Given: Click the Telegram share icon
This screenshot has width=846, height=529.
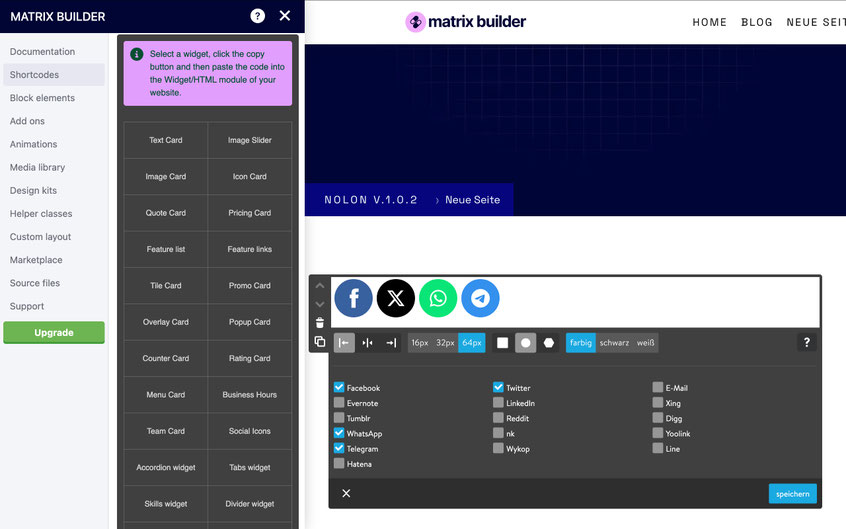Looking at the screenshot, I should 480,298.
